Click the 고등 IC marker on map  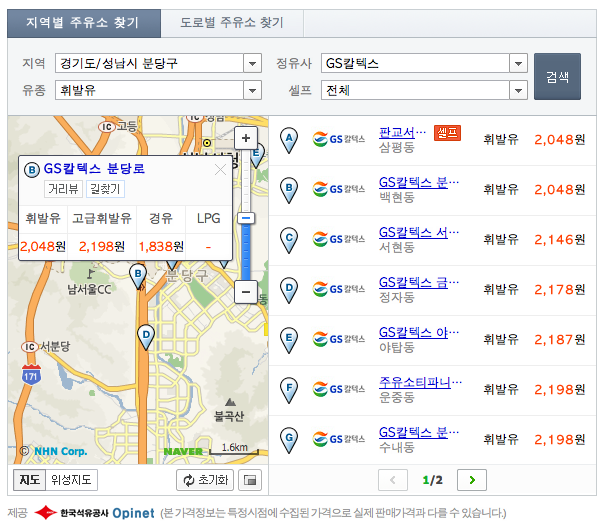107,127
